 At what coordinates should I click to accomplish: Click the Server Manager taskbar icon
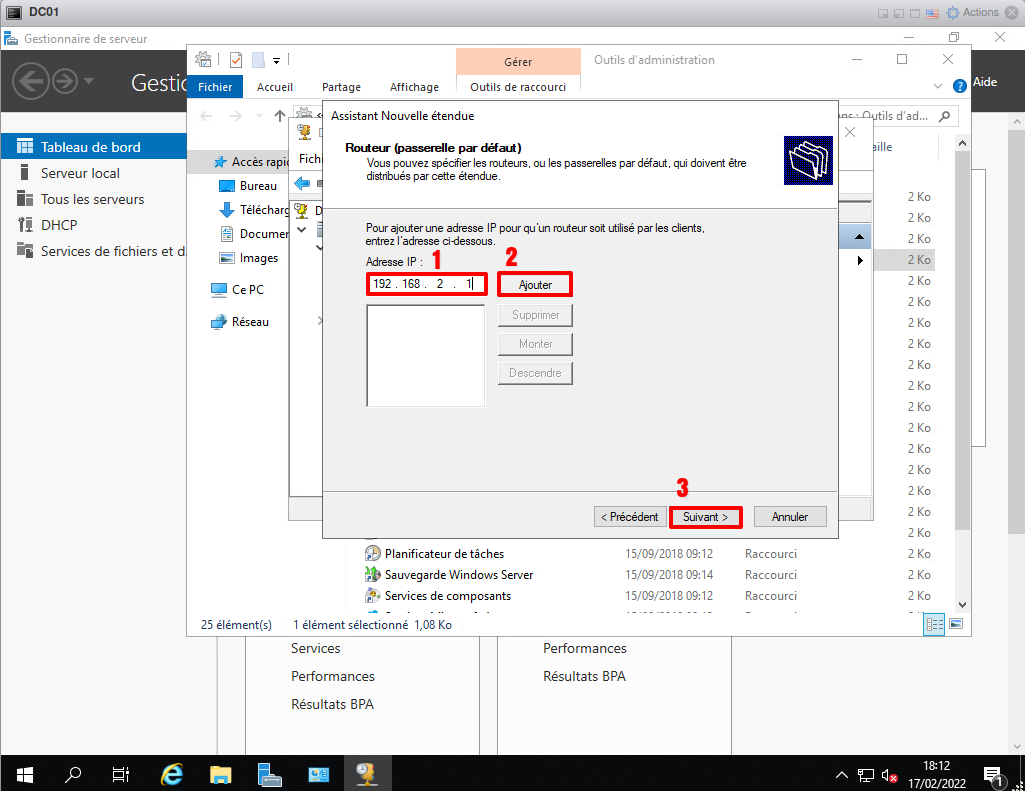pyautogui.click(x=270, y=774)
